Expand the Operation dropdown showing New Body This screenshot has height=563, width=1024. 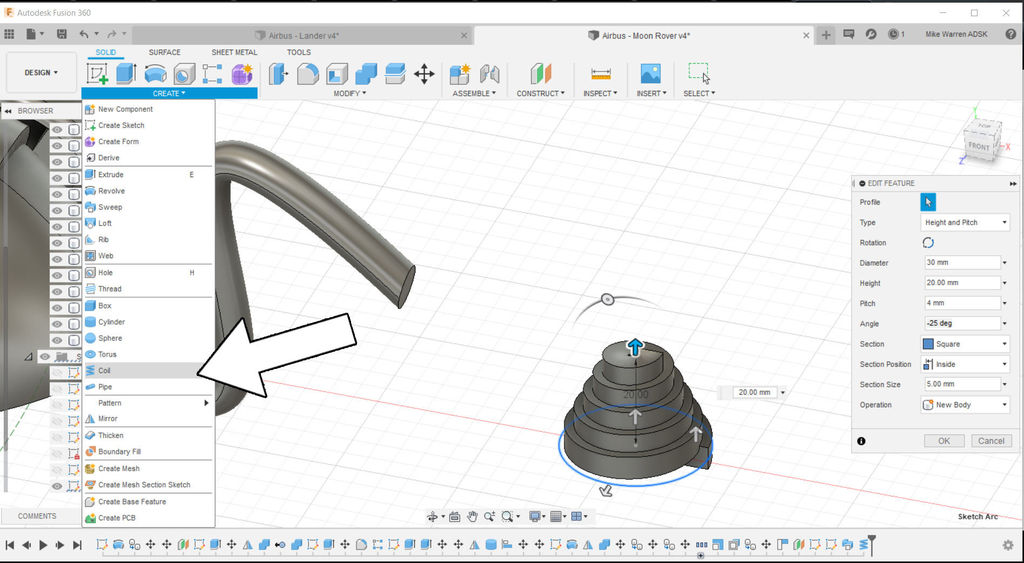[964, 405]
